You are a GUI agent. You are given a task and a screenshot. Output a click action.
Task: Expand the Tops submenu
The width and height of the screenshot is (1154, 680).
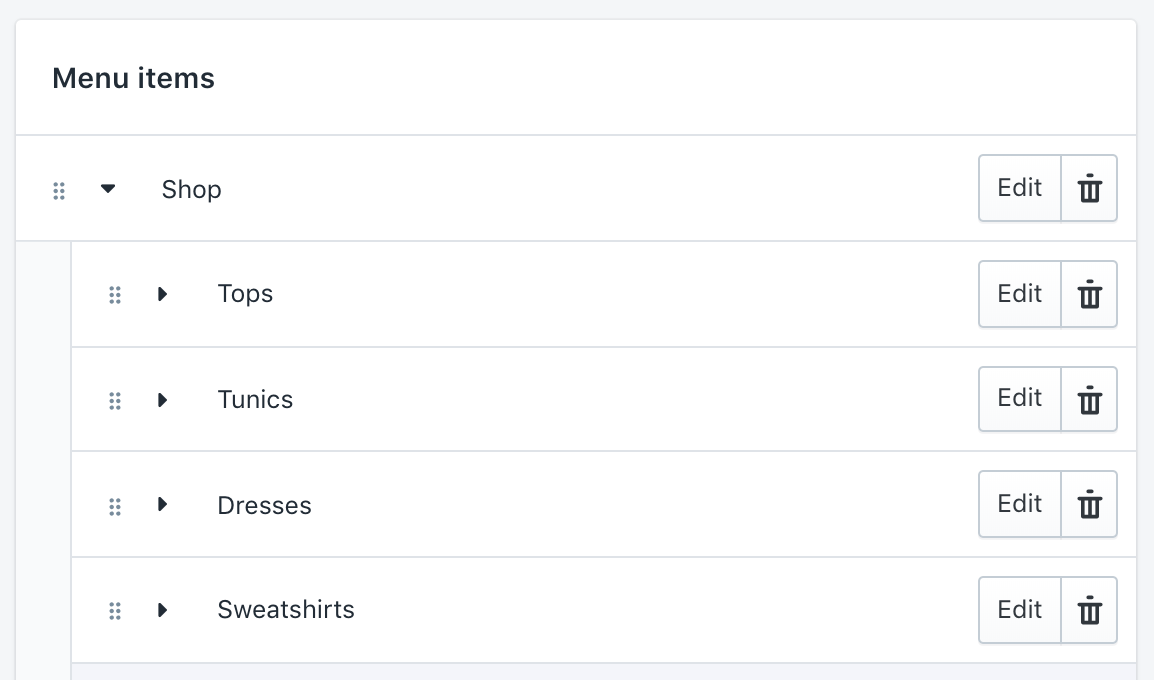(163, 294)
